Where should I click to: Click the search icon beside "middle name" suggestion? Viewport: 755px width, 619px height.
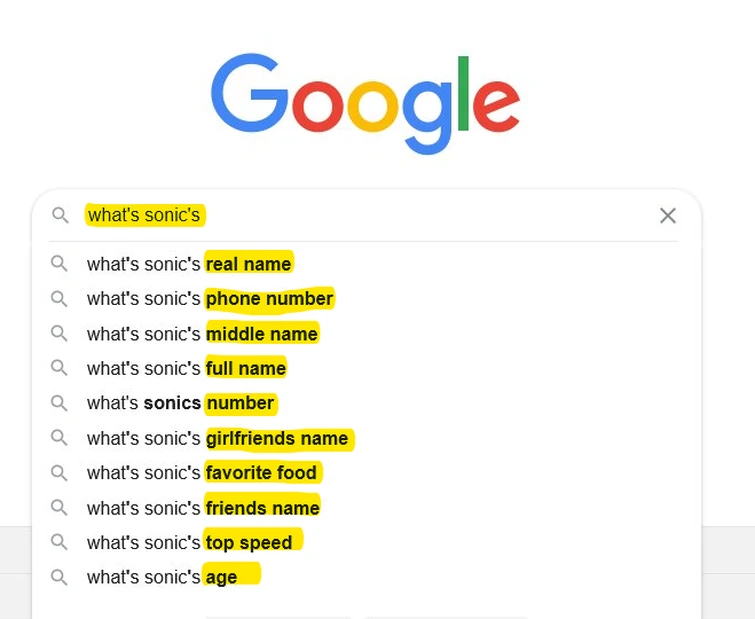(x=60, y=333)
